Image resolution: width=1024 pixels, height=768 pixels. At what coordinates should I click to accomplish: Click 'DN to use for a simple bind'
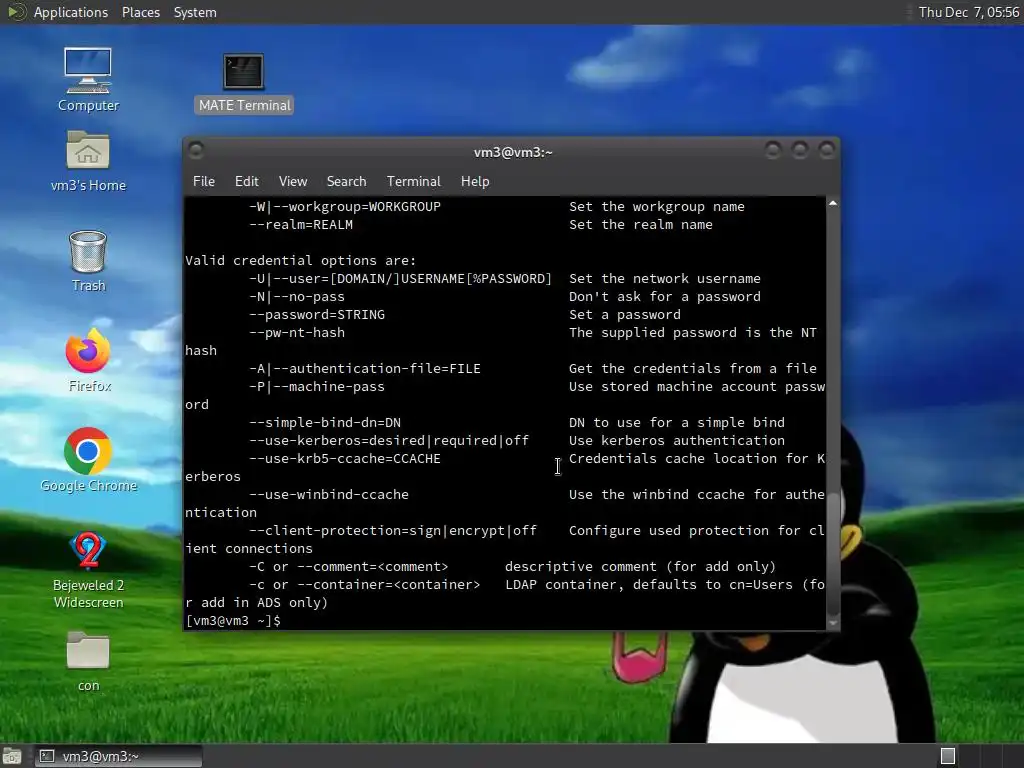click(677, 423)
